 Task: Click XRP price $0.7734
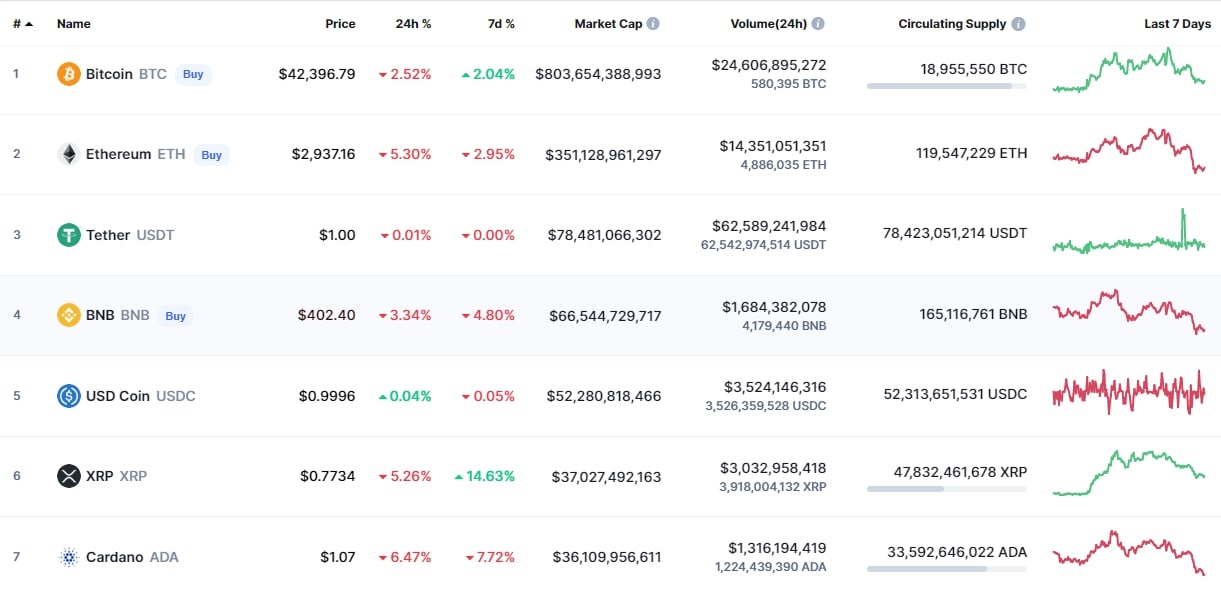point(328,476)
